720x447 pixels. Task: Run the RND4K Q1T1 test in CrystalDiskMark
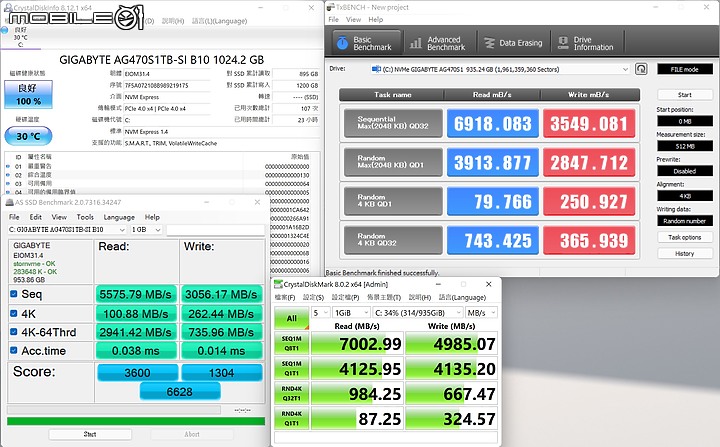pos(292,418)
